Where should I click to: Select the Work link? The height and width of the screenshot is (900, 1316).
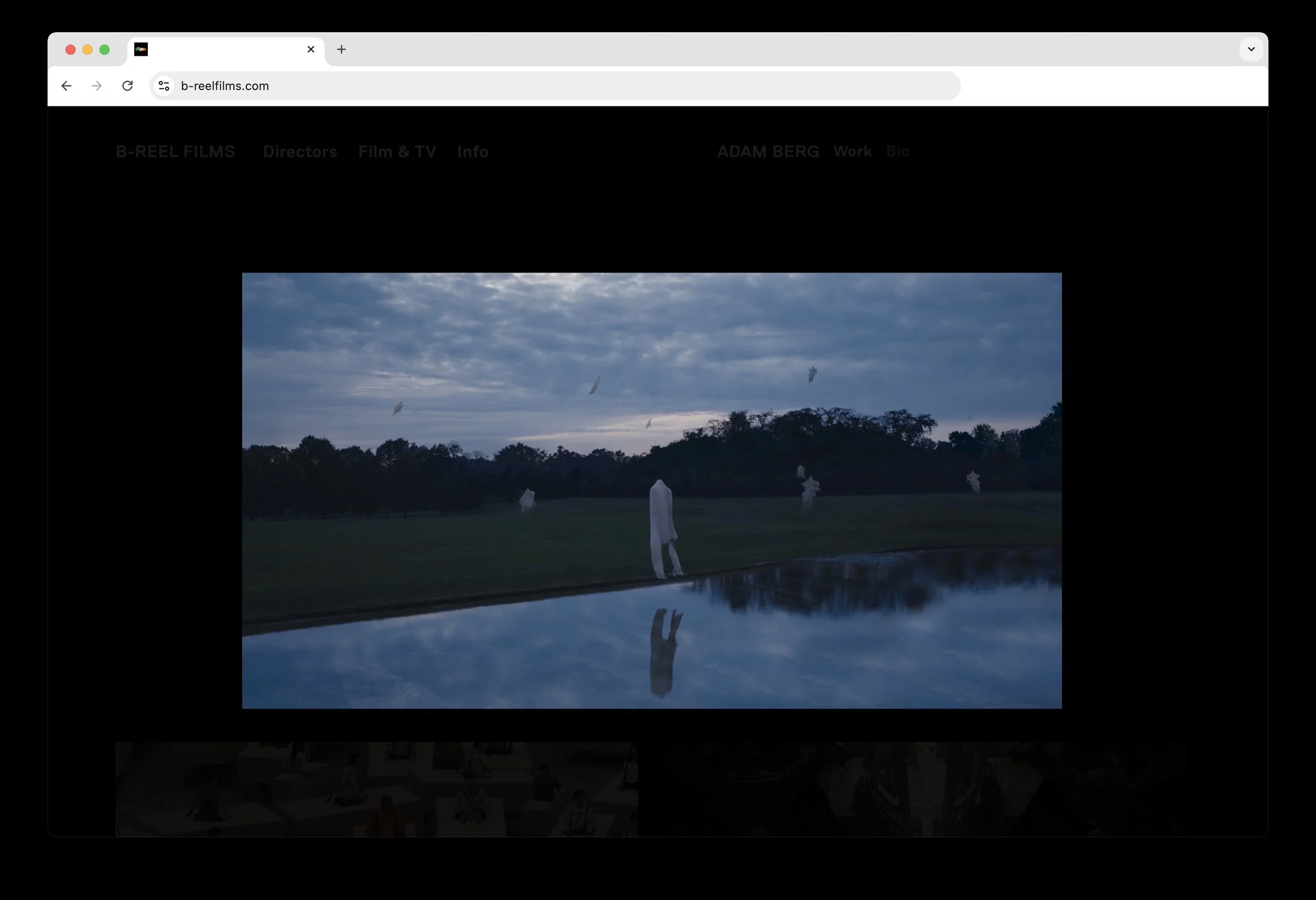point(852,151)
